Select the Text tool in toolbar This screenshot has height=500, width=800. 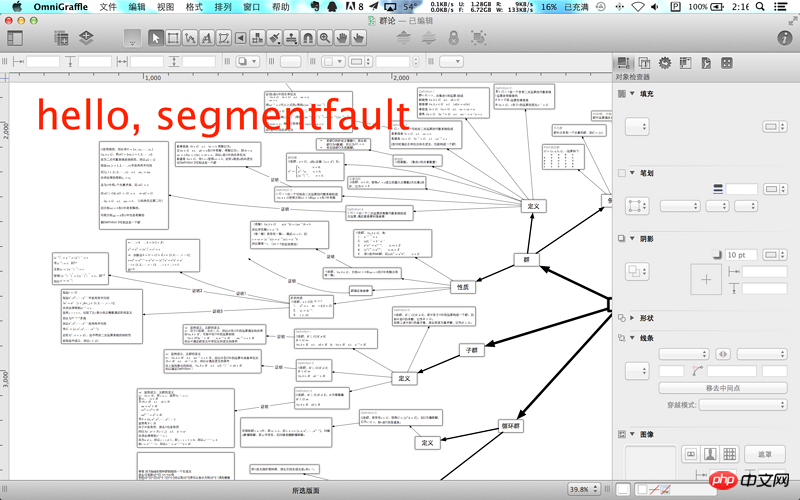pos(206,38)
